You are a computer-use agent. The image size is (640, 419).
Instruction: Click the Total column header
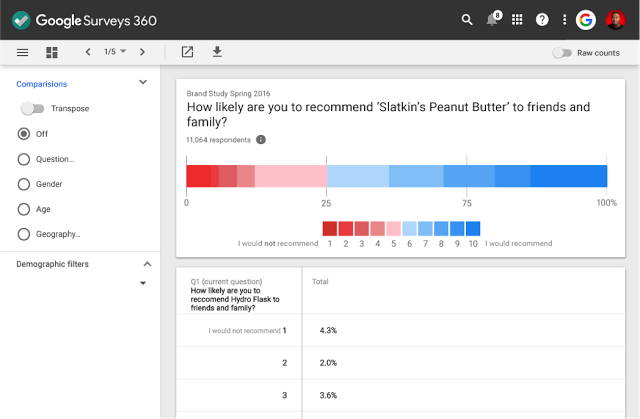320,282
